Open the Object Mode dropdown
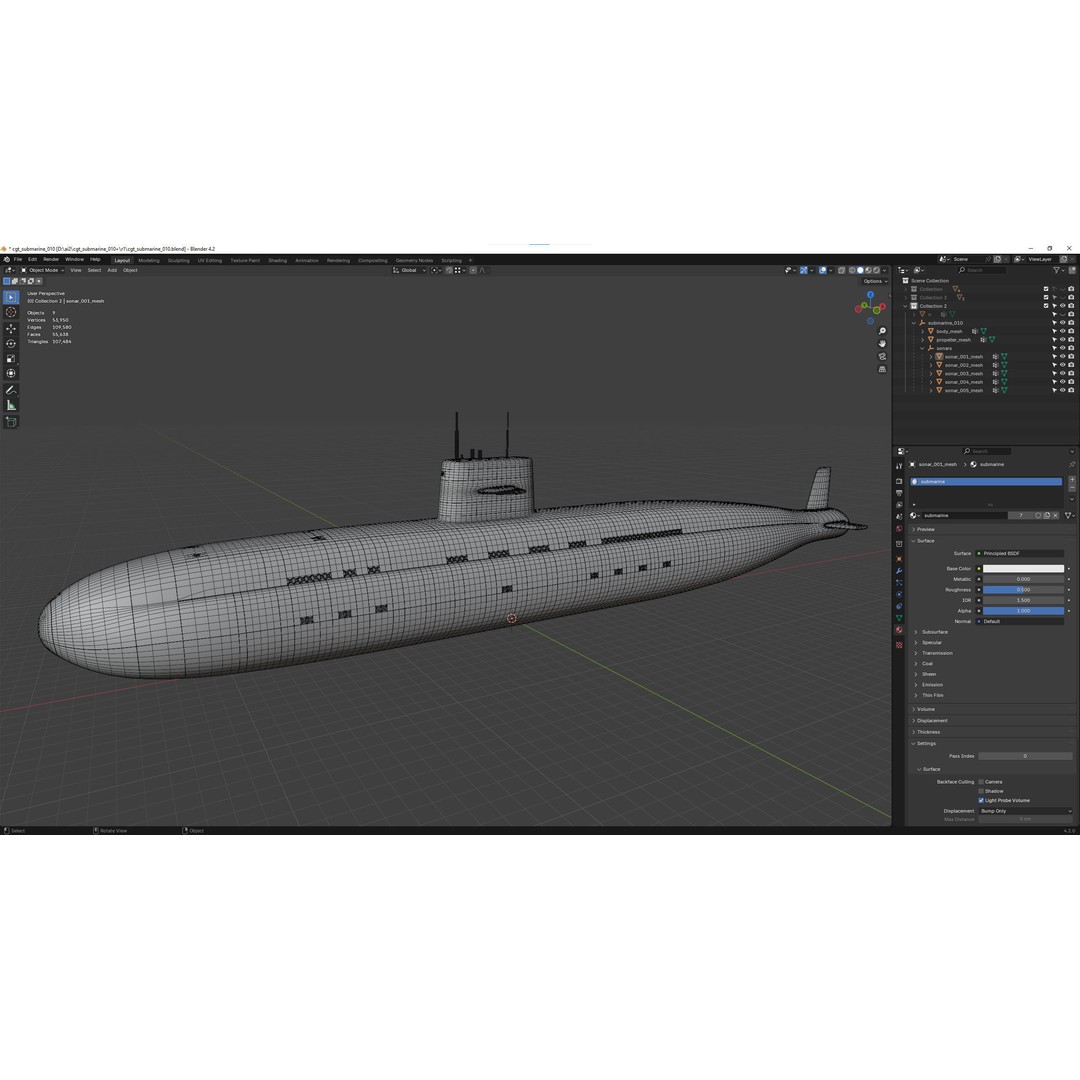This screenshot has height=1080, width=1080. (x=42, y=270)
